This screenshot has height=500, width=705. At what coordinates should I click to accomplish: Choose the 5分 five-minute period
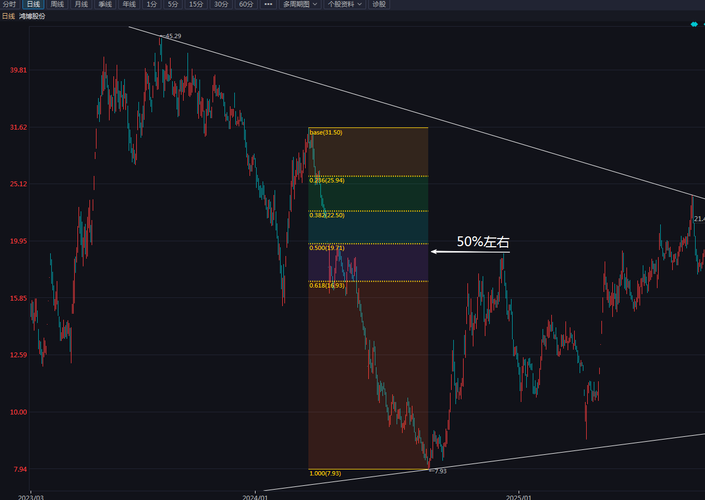click(x=173, y=4)
